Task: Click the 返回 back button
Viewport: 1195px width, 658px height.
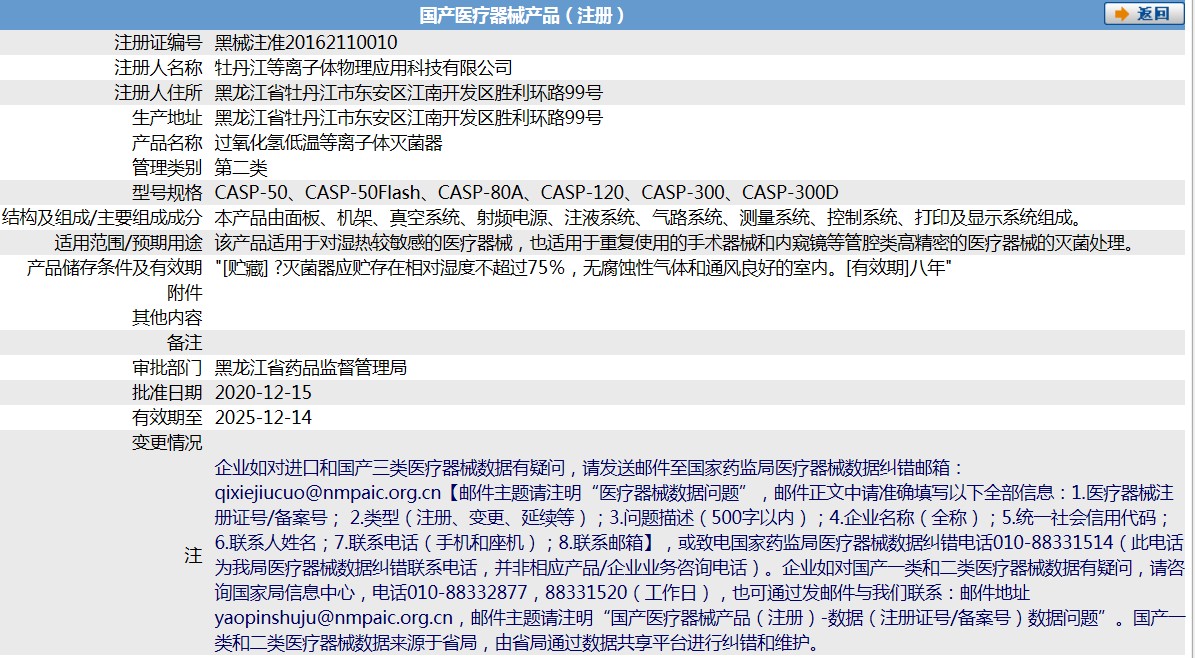Action: coord(1144,14)
